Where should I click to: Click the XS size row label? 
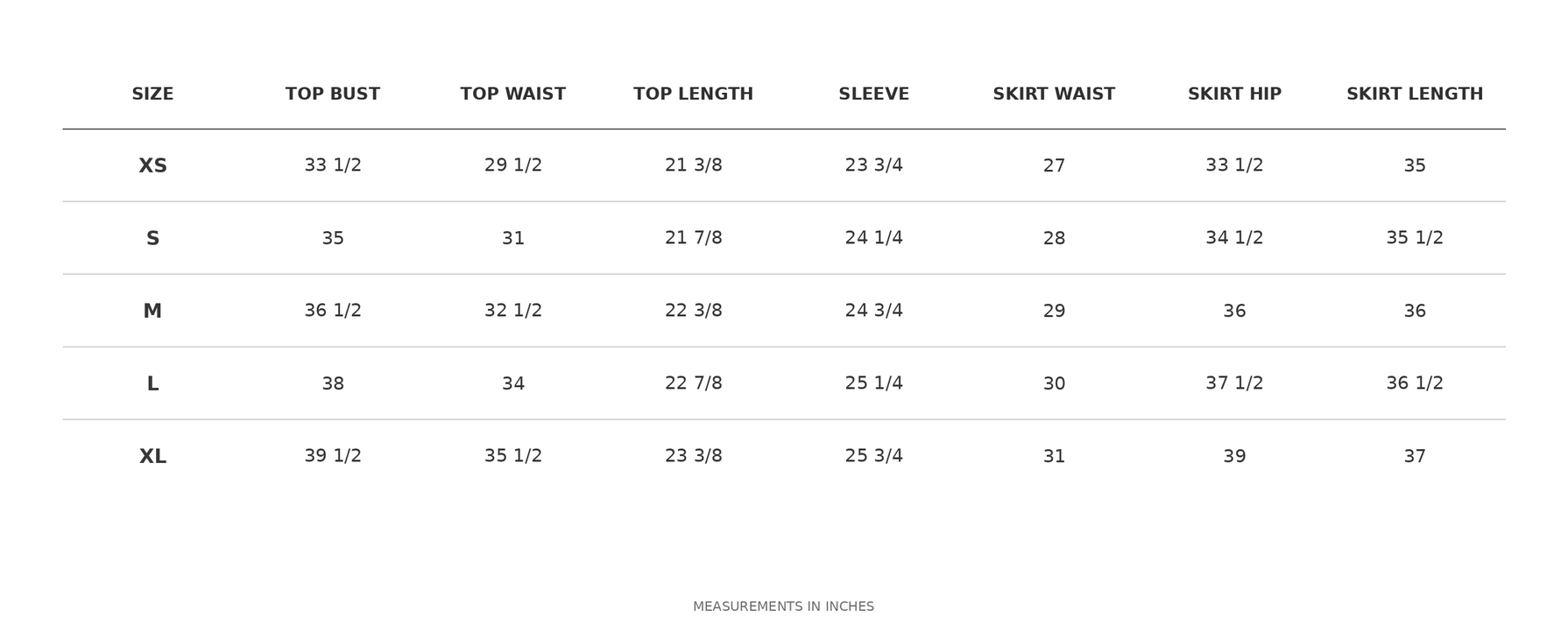(152, 166)
